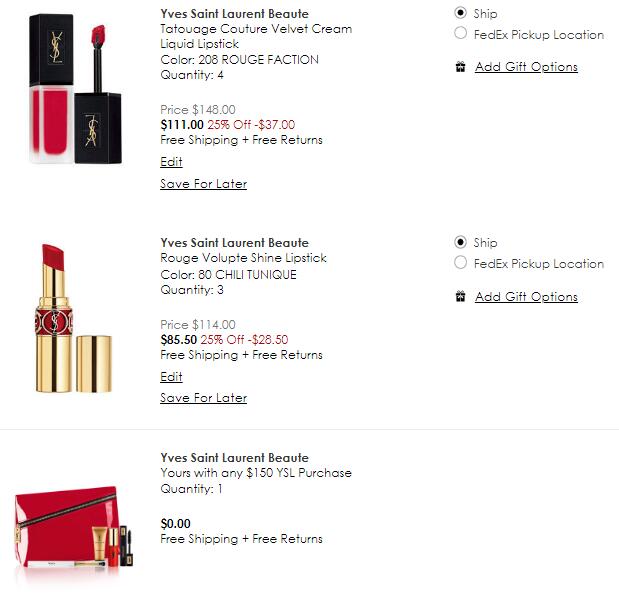Open red YSL gift pouch image
The width and height of the screenshot is (619, 593).
[x=74, y=531]
